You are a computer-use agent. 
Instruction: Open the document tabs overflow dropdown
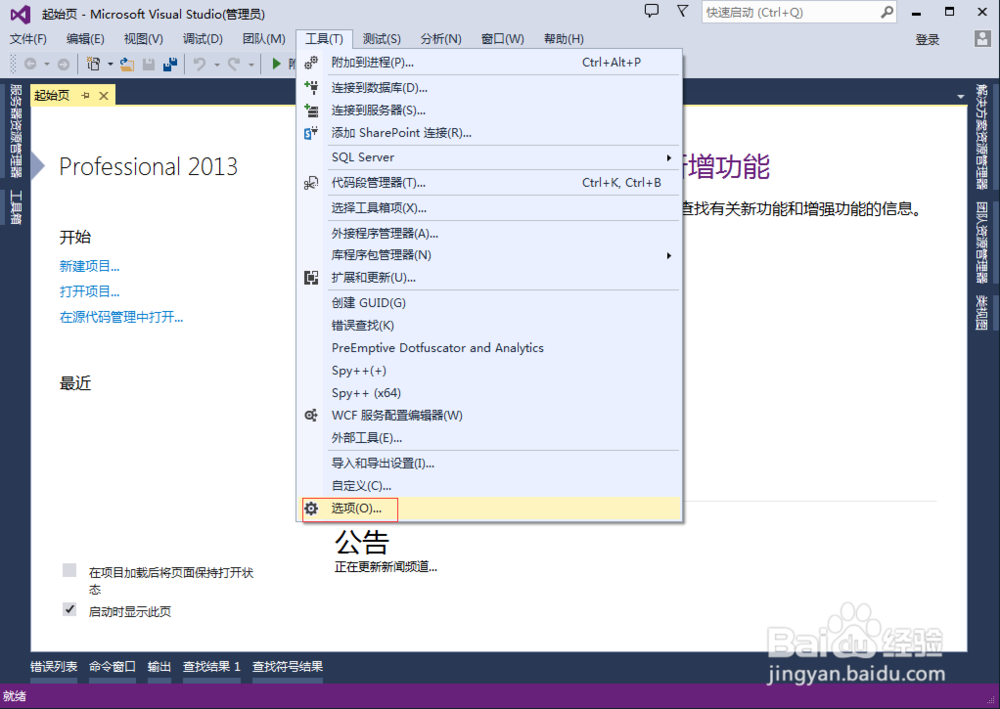tap(960, 96)
